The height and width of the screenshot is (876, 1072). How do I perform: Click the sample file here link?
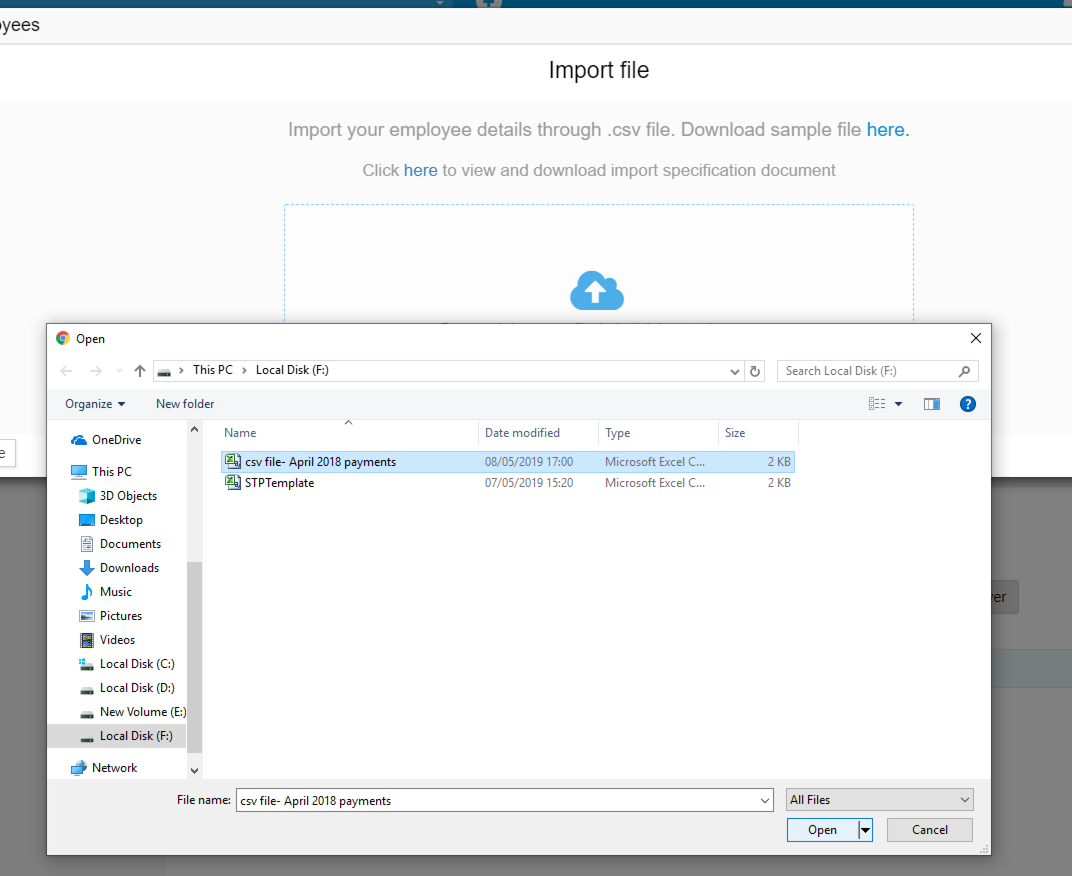click(887, 130)
